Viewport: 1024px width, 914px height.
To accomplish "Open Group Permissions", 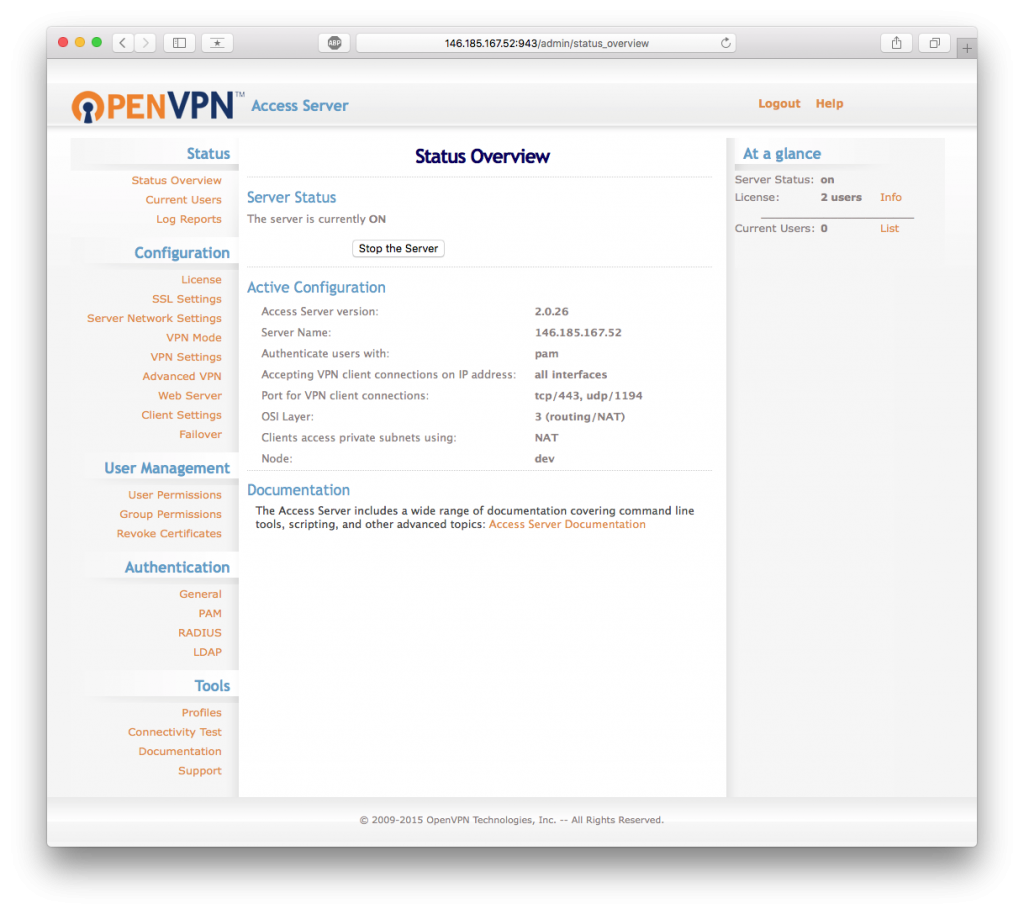I will [170, 514].
